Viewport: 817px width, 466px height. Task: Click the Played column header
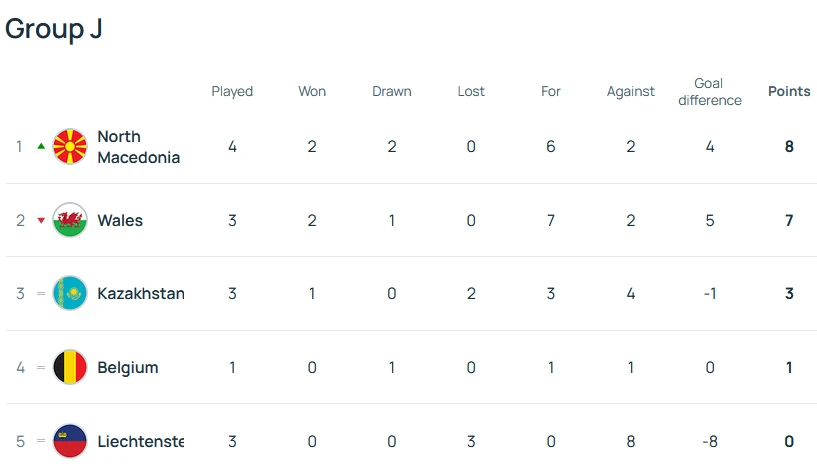232,91
